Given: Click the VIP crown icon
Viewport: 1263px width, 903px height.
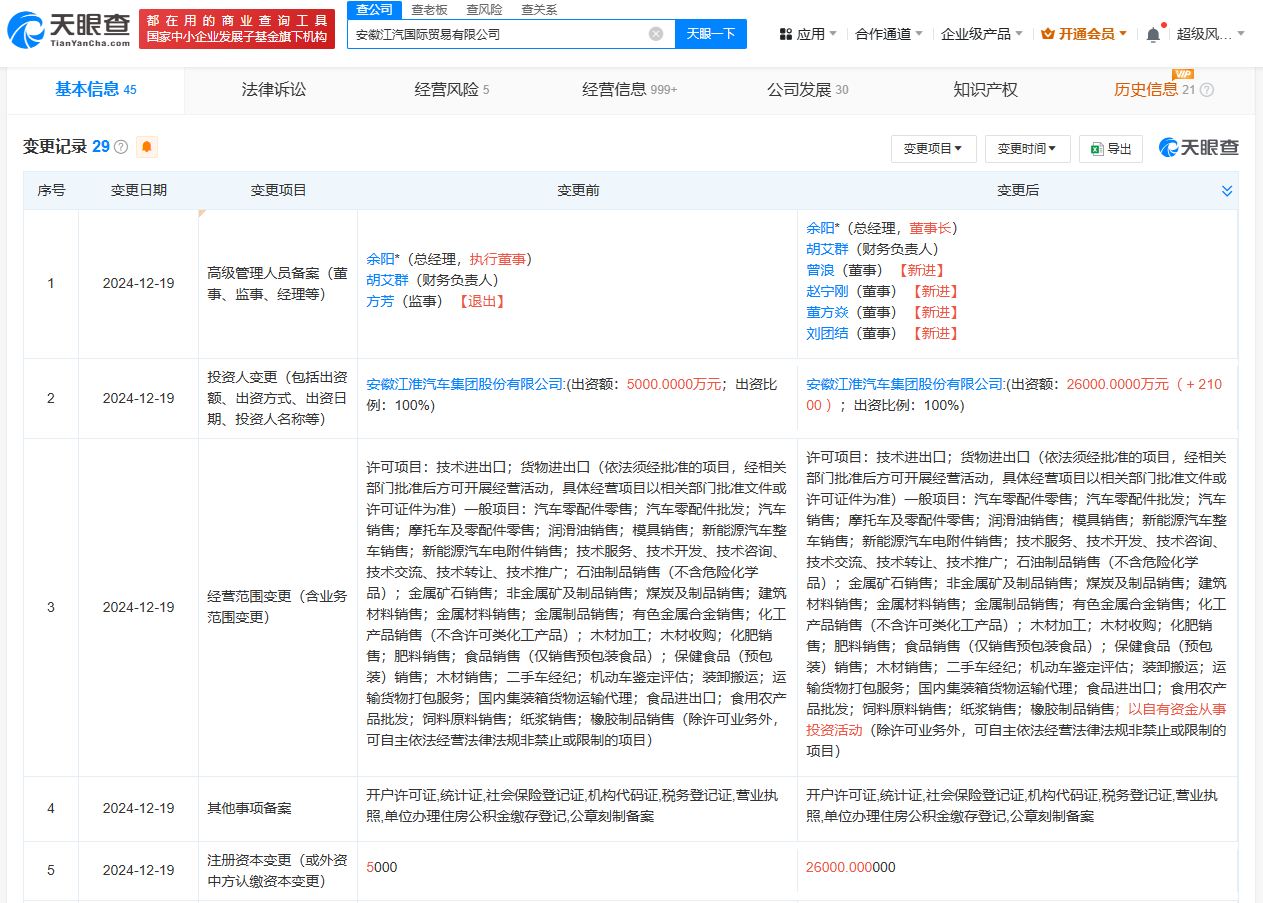Looking at the screenshot, I should click(1048, 34).
